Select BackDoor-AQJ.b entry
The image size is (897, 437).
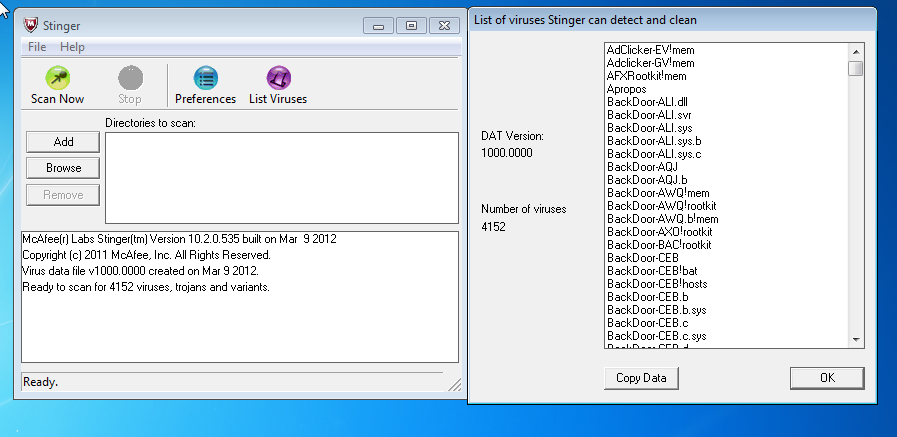coord(647,180)
